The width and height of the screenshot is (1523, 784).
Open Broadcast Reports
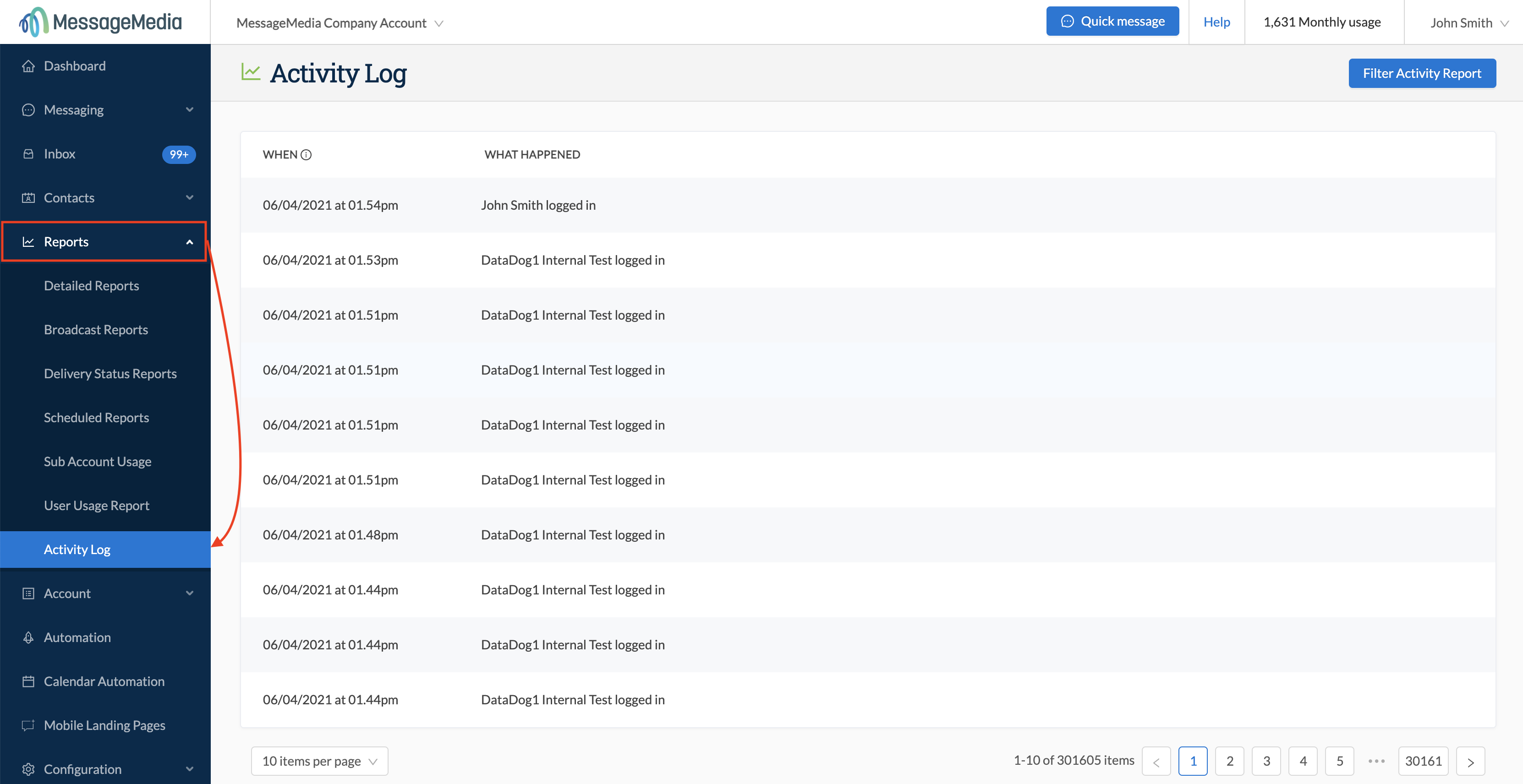pos(96,329)
